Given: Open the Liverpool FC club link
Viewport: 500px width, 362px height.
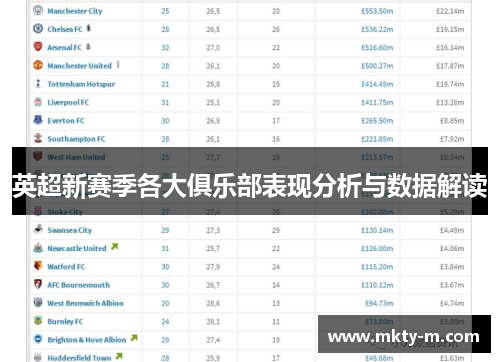Looking at the screenshot, I should click(x=68, y=103).
